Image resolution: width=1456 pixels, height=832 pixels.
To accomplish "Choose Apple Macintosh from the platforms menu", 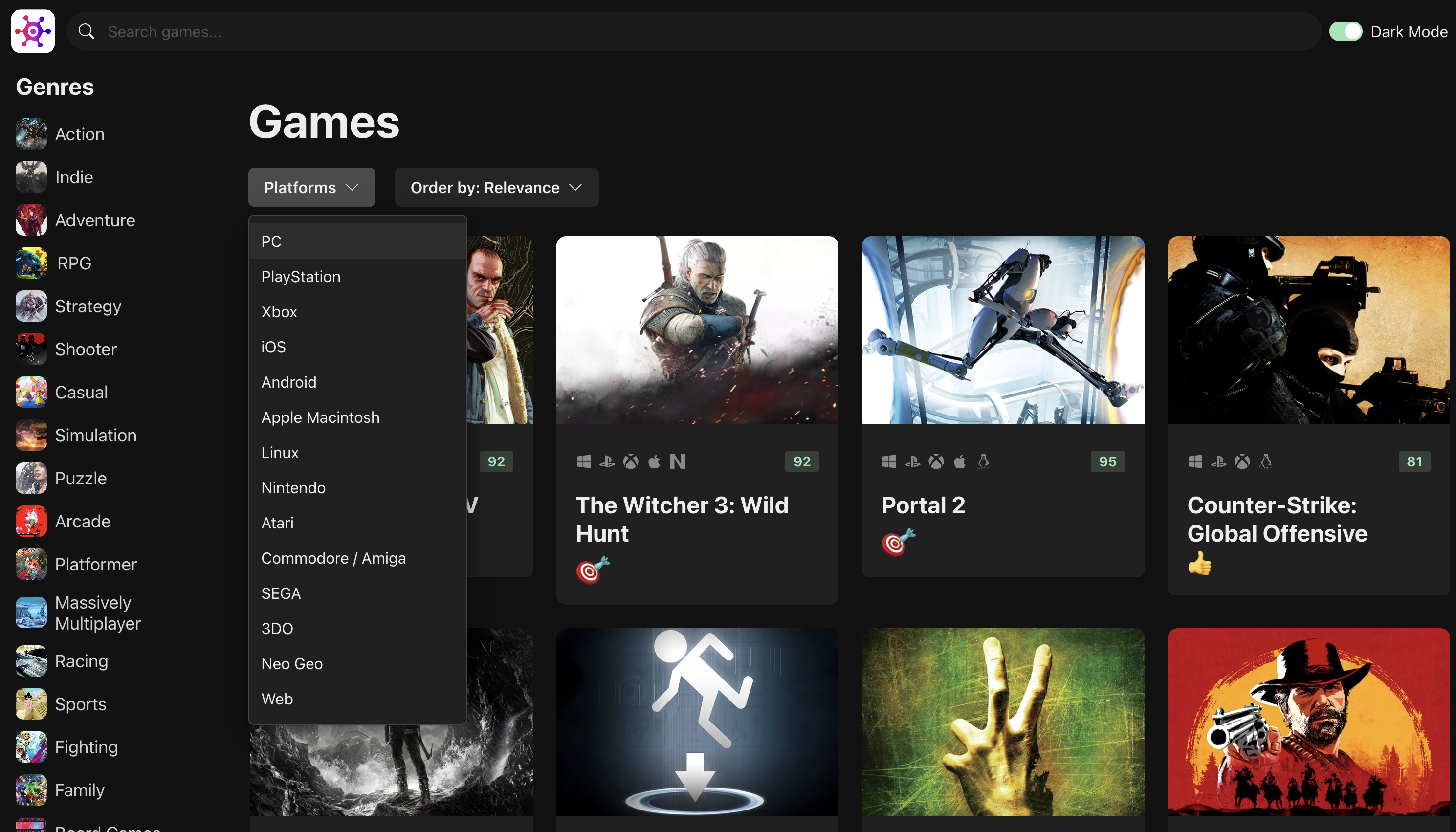I will (x=358, y=417).
